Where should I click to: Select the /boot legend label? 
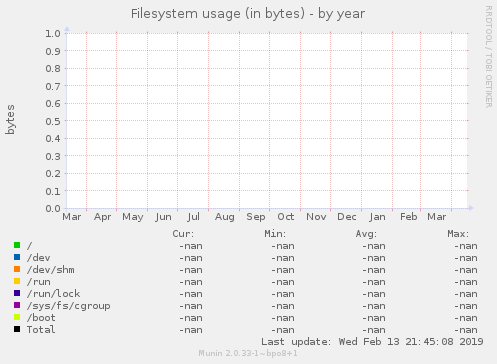point(41,318)
